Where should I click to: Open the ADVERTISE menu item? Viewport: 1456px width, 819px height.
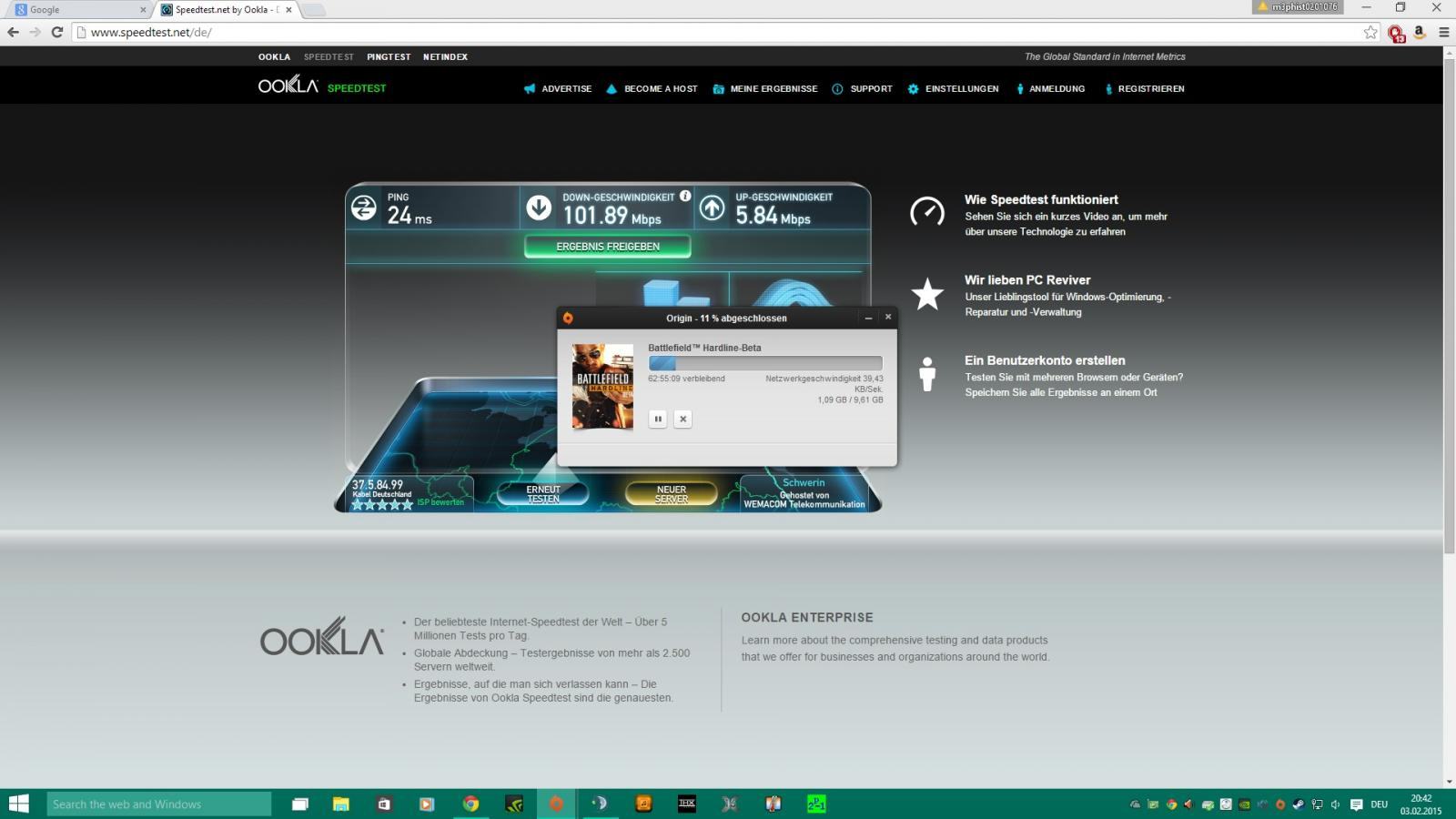coord(558,89)
